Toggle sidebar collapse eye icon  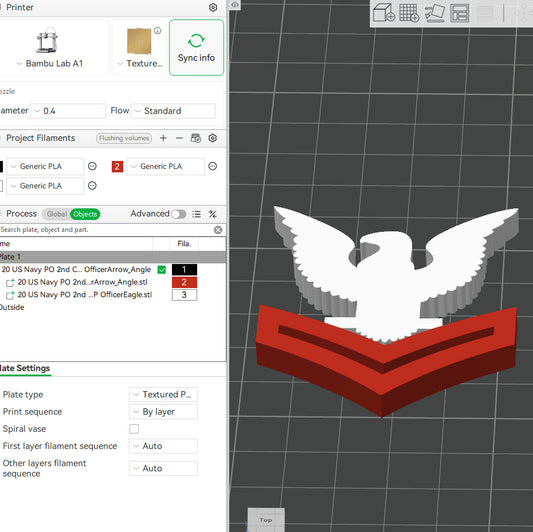[235, 5]
